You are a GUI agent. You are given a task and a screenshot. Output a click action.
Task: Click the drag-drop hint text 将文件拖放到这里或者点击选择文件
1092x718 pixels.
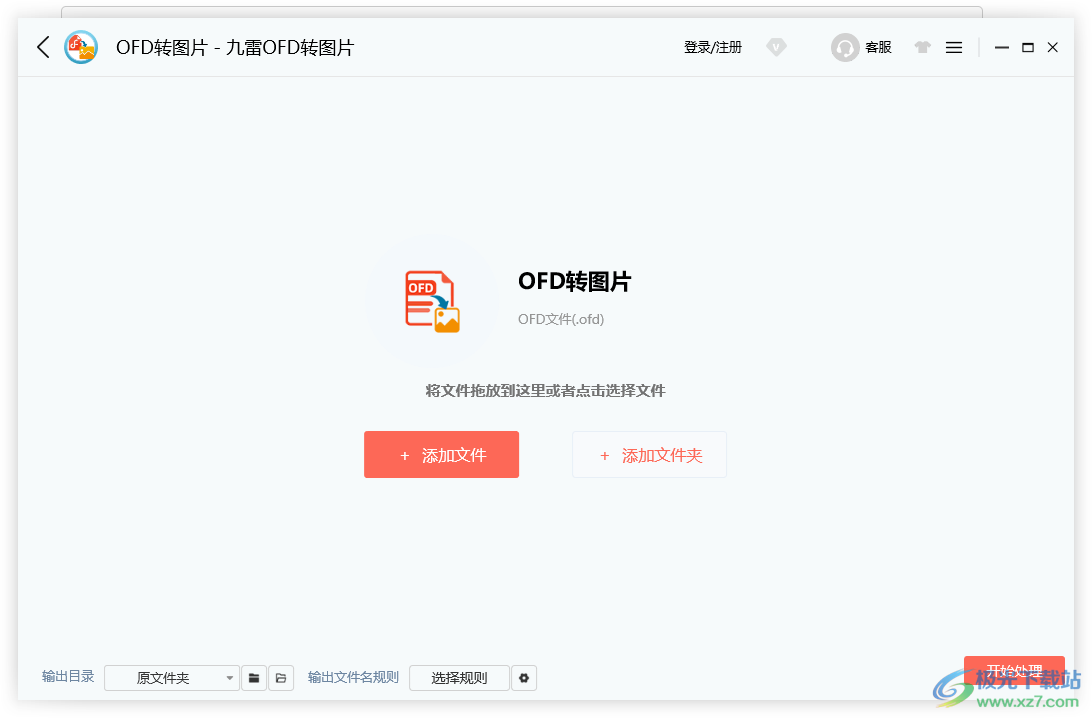[545, 391]
